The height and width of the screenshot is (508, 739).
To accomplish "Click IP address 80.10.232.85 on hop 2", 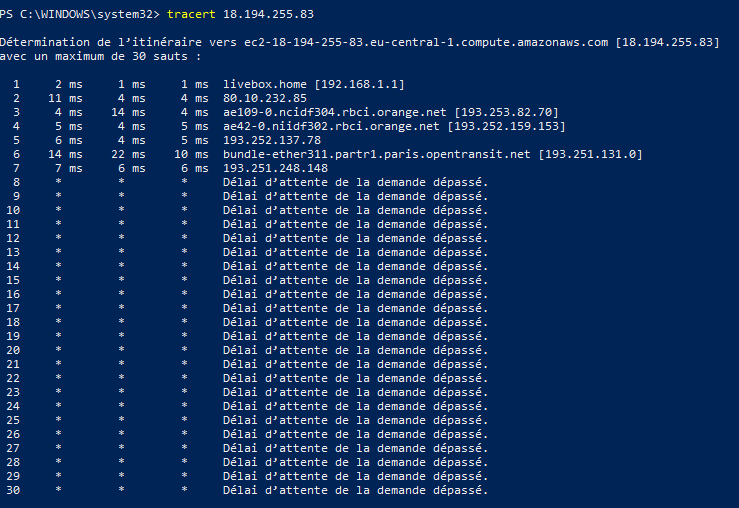I will [266, 98].
